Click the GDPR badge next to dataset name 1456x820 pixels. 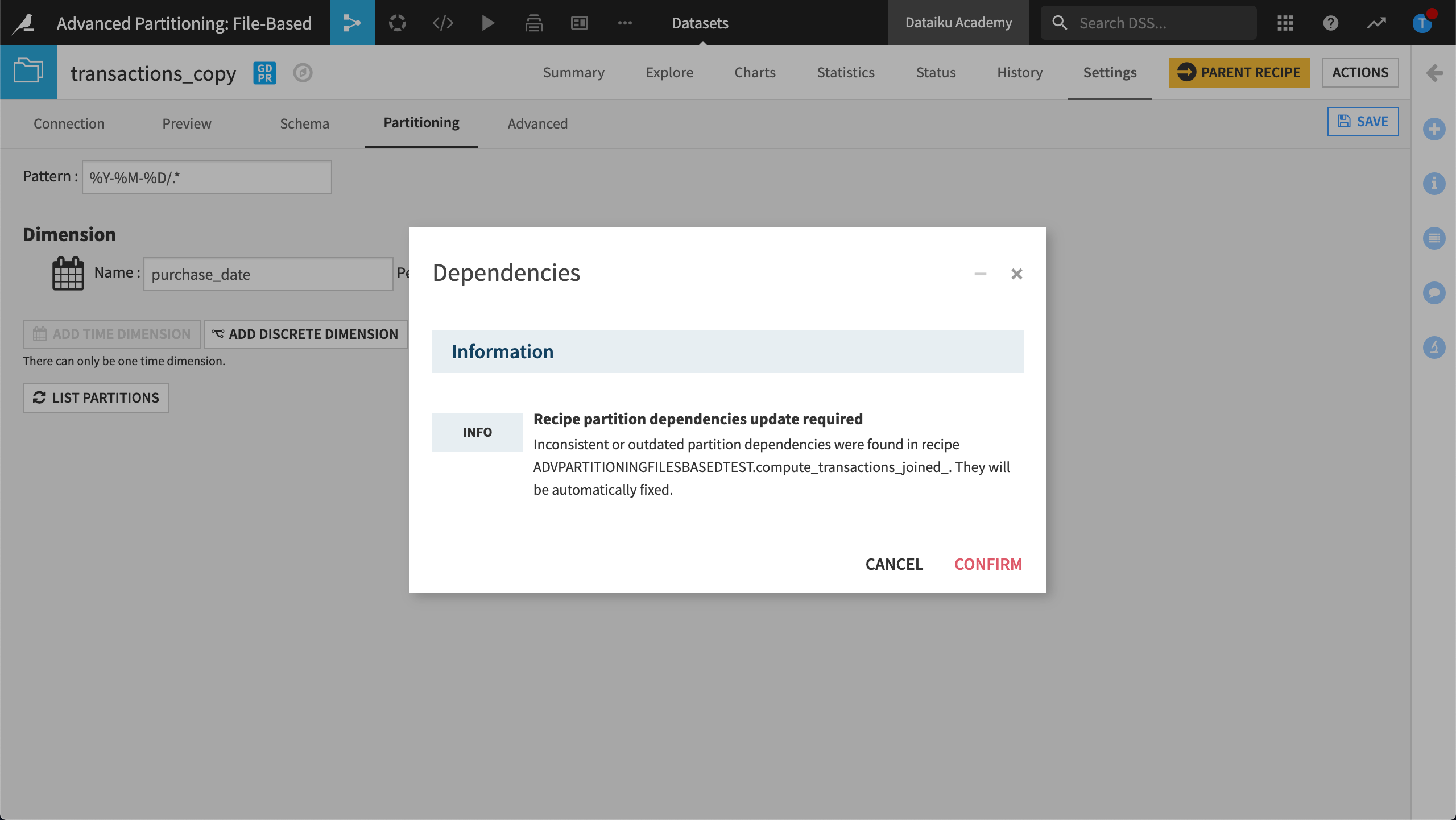263,73
